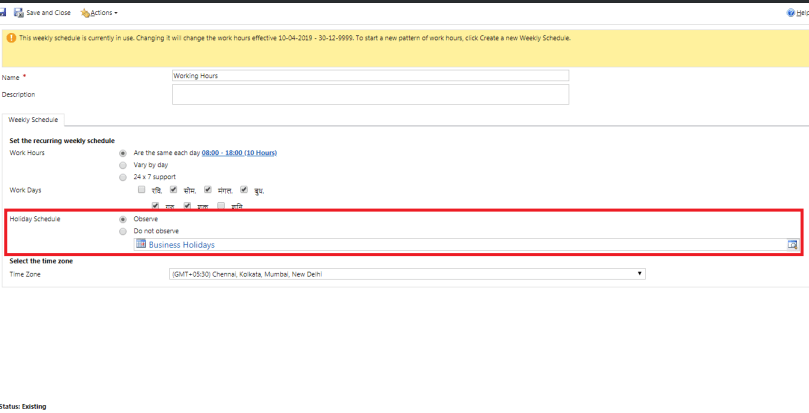Select 'Do not observe' holiday option
This screenshot has width=809, height=413.
(x=123, y=231)
